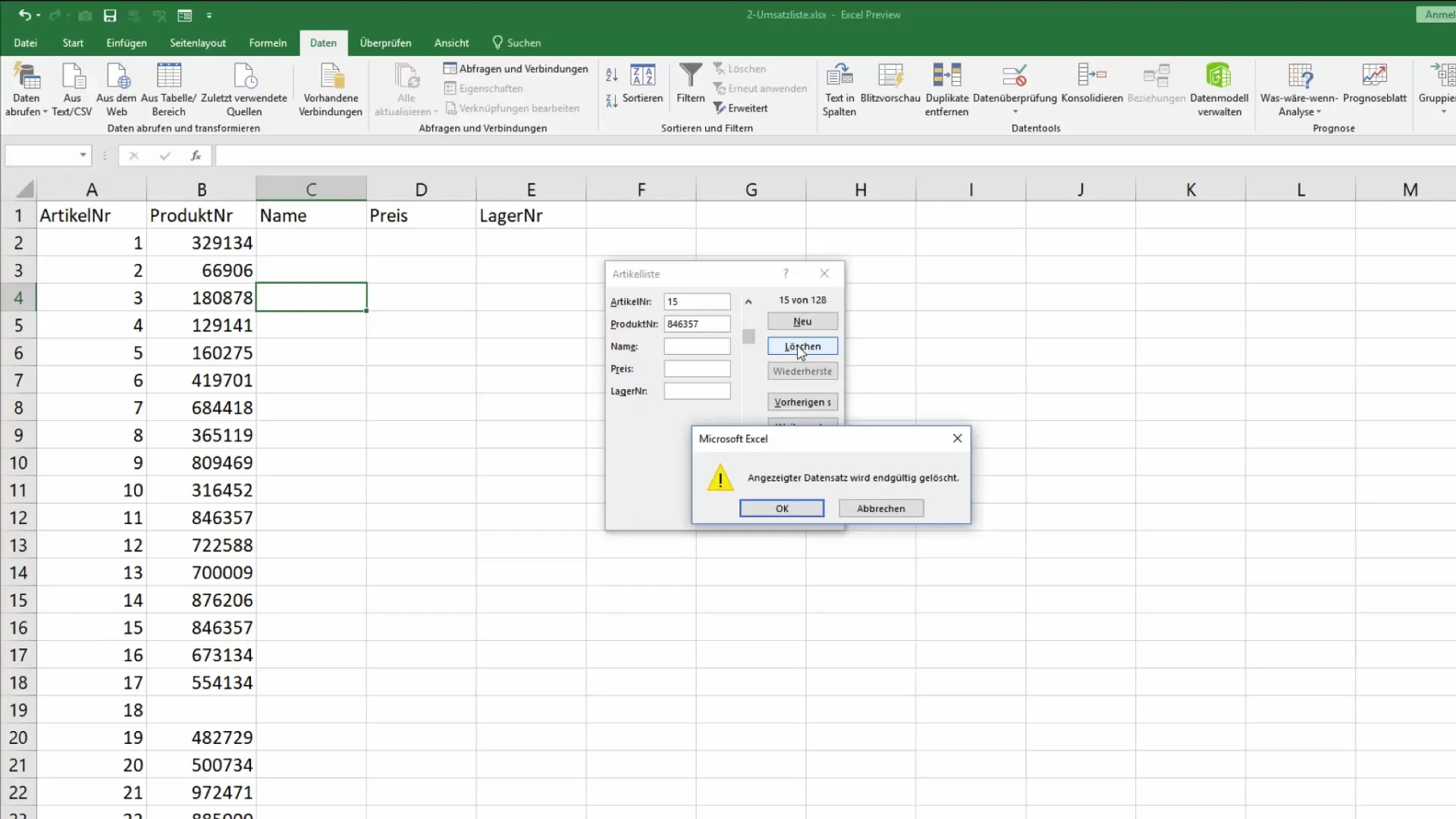Click Löschen in Artikelliste form
This screenshot has height=819, width=1456.
(x=802, y=346)
